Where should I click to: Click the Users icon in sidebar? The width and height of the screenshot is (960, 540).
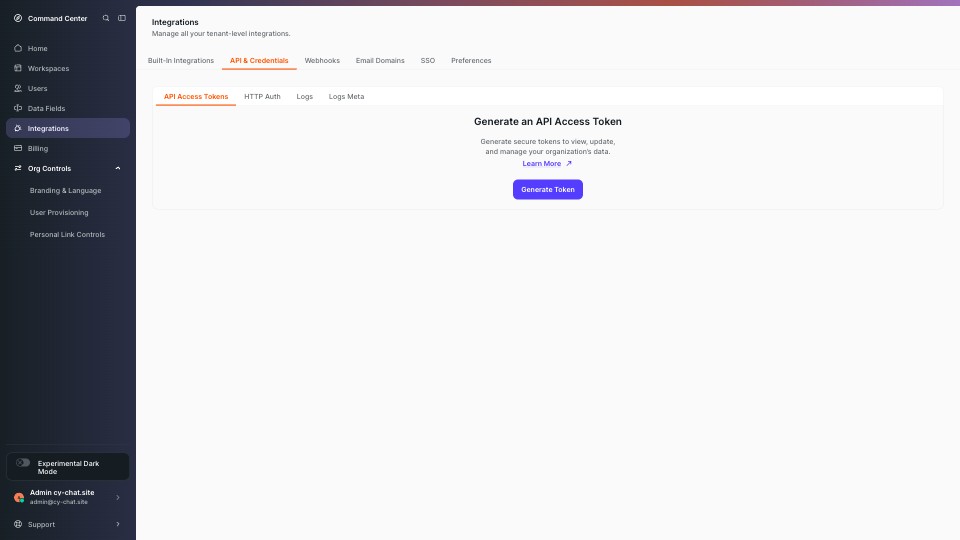tap(18, 88)
